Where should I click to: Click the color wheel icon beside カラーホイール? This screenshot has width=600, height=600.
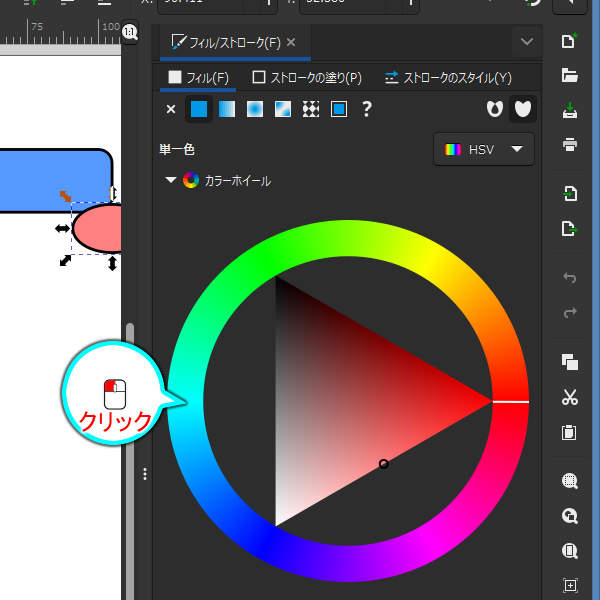click(x=191, y=180)
